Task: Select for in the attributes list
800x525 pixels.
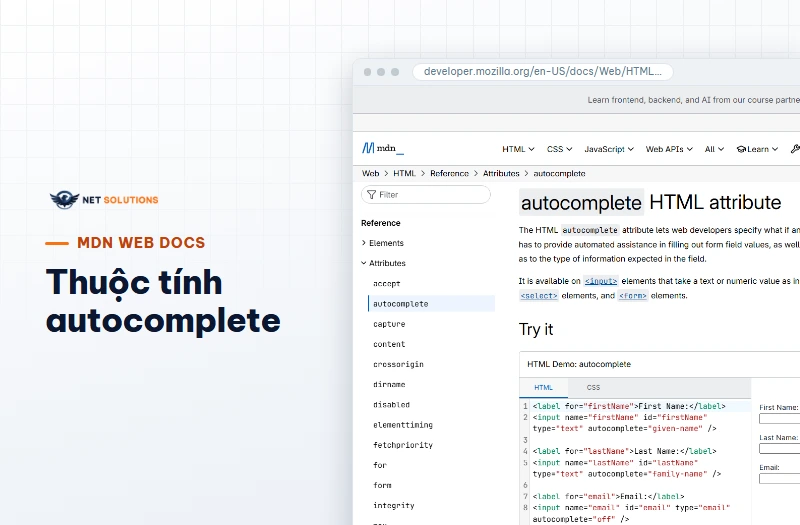Action: [x=380, y=465]
